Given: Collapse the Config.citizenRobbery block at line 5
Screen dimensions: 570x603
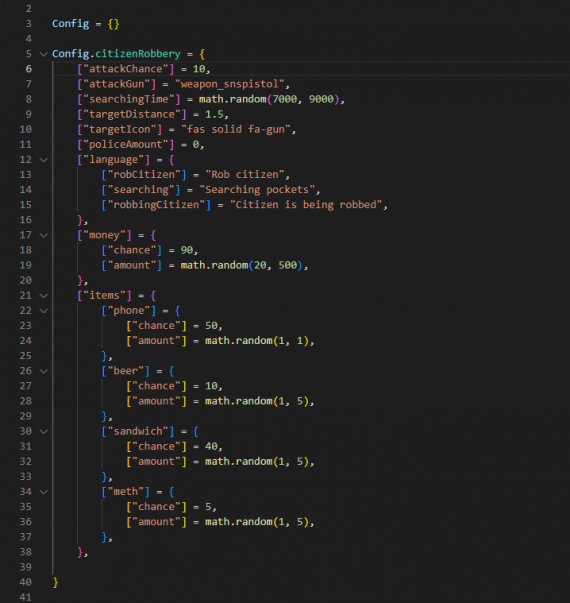Looking at the screenshot, I should pos(44,54).
